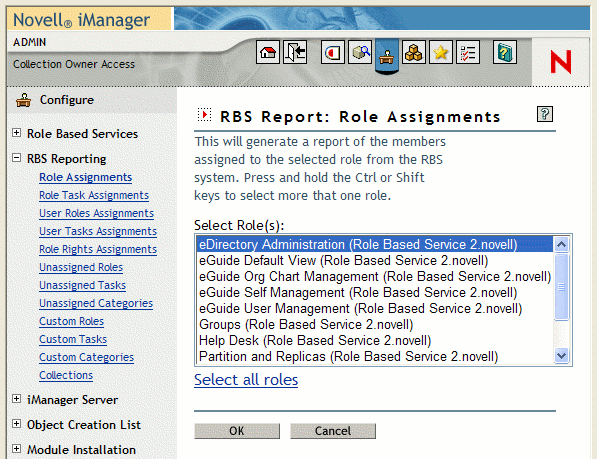597x459 pixels.
Task: Open the View Objects magnifier icon
Action: pyautogui.click(x=360, y=52)
